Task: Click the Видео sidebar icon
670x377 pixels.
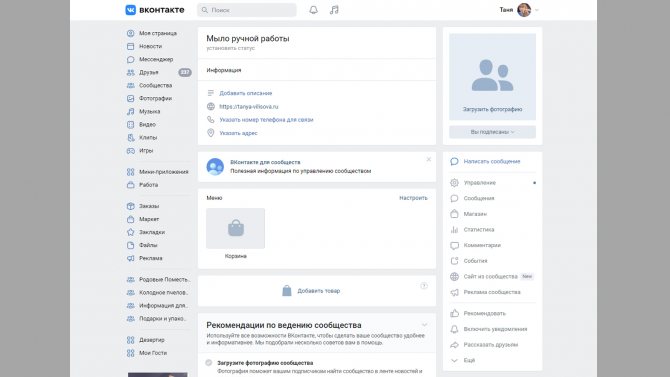Action: click(x=131, y=124)
